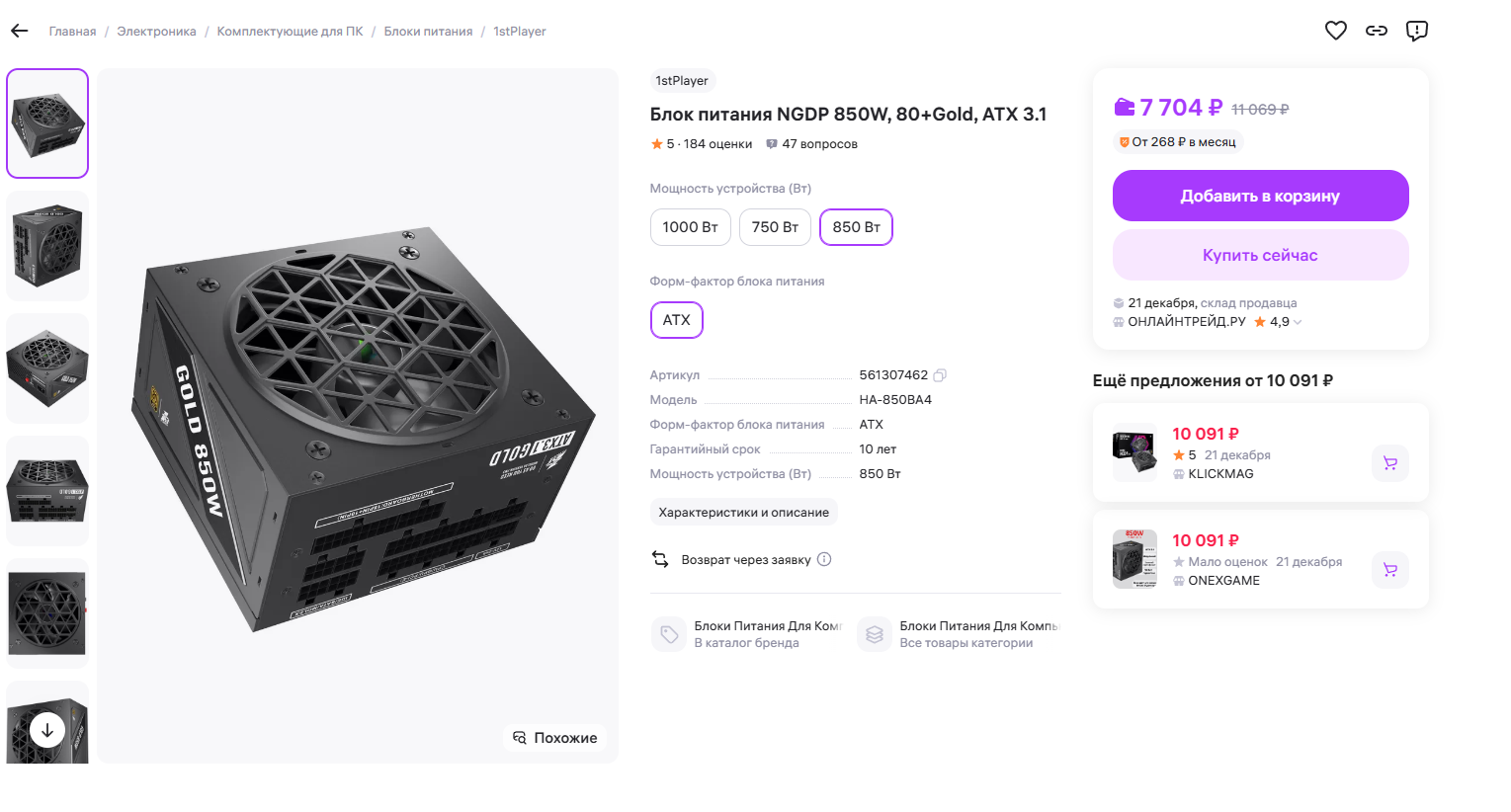Open info icon next to return policy
1511x812 pixels.
tap(824, 559)
